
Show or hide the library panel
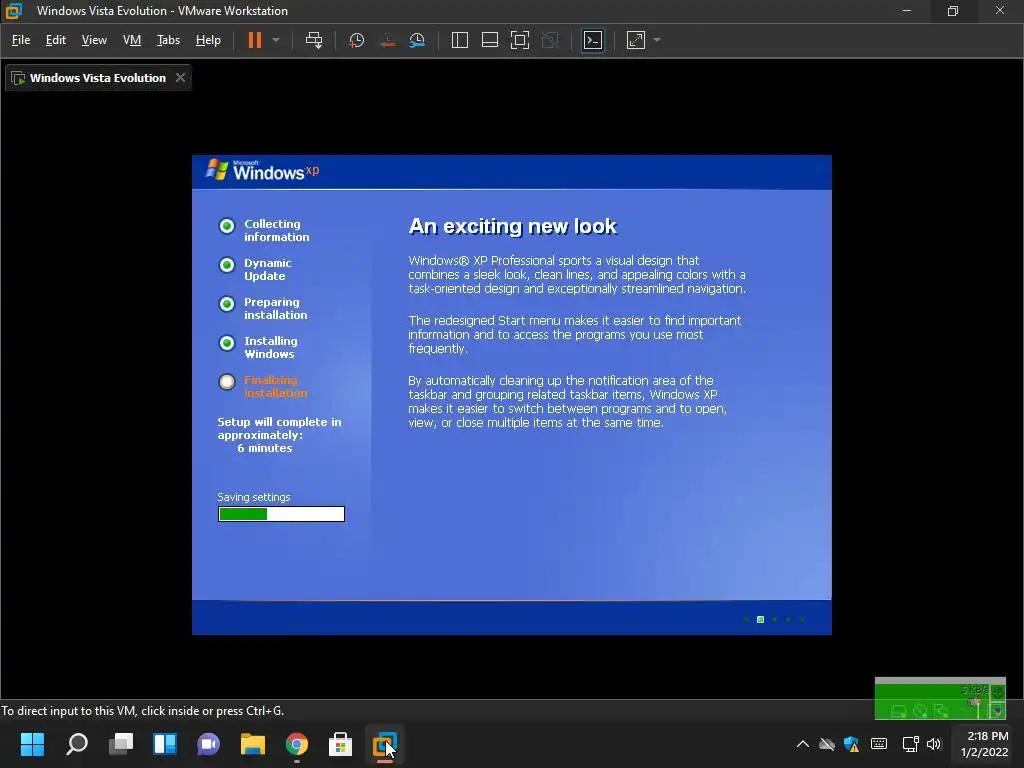click(460, 40)
